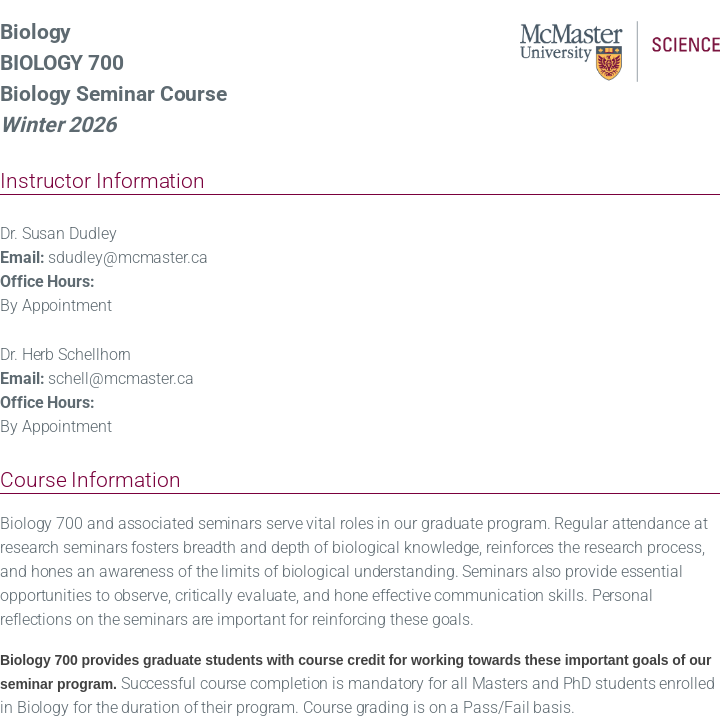Screen dimensions: 720x720
Task: Open the schell@mcmaster.ca email address
Action: pos(121,379)
